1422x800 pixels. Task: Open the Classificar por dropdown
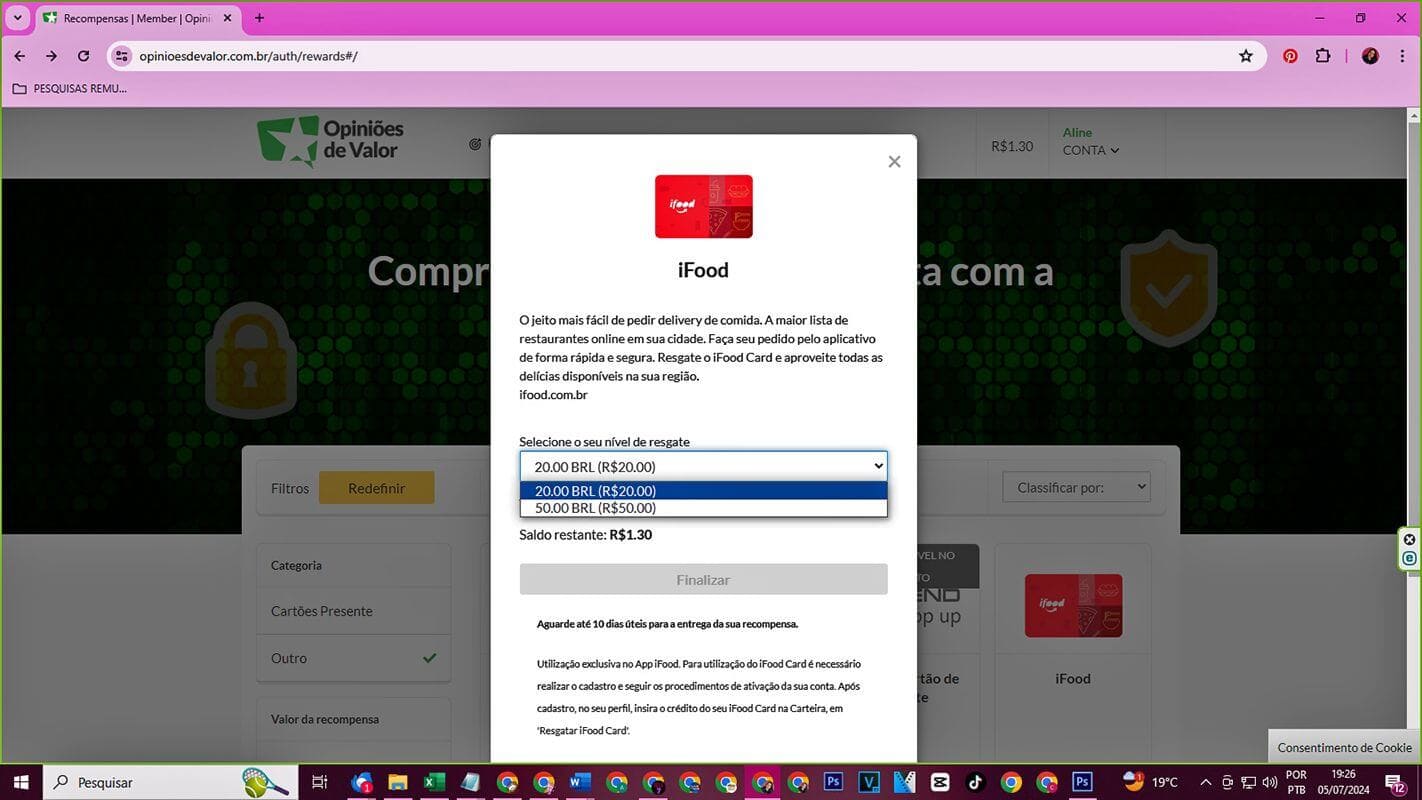coord(1076,487)
